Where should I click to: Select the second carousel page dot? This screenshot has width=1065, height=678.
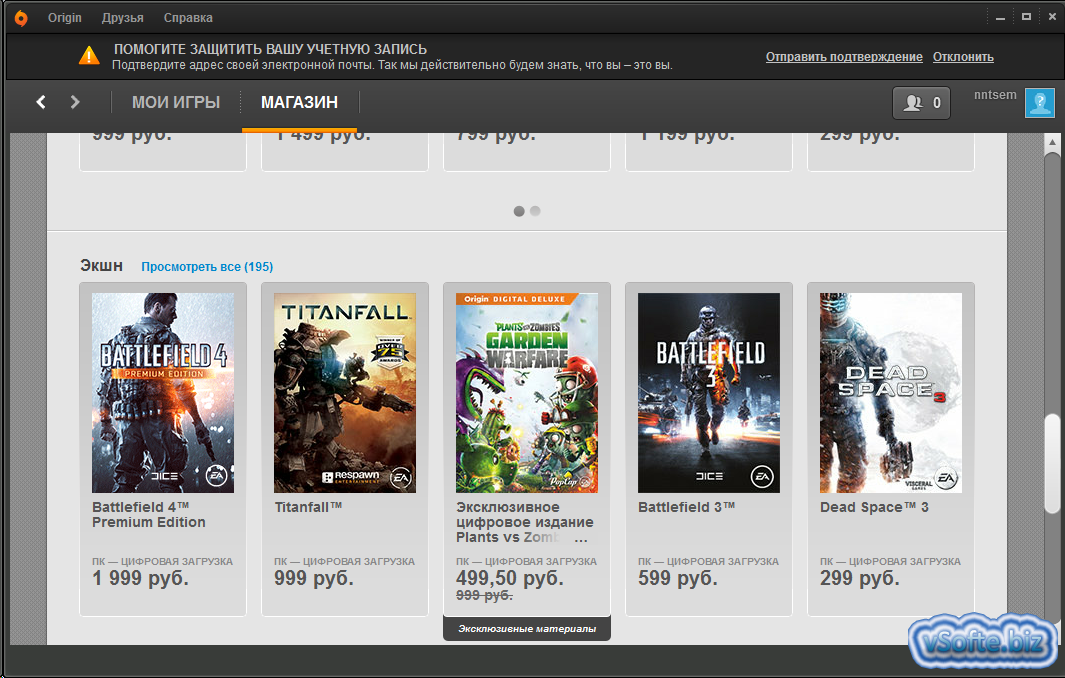(535, 211)
